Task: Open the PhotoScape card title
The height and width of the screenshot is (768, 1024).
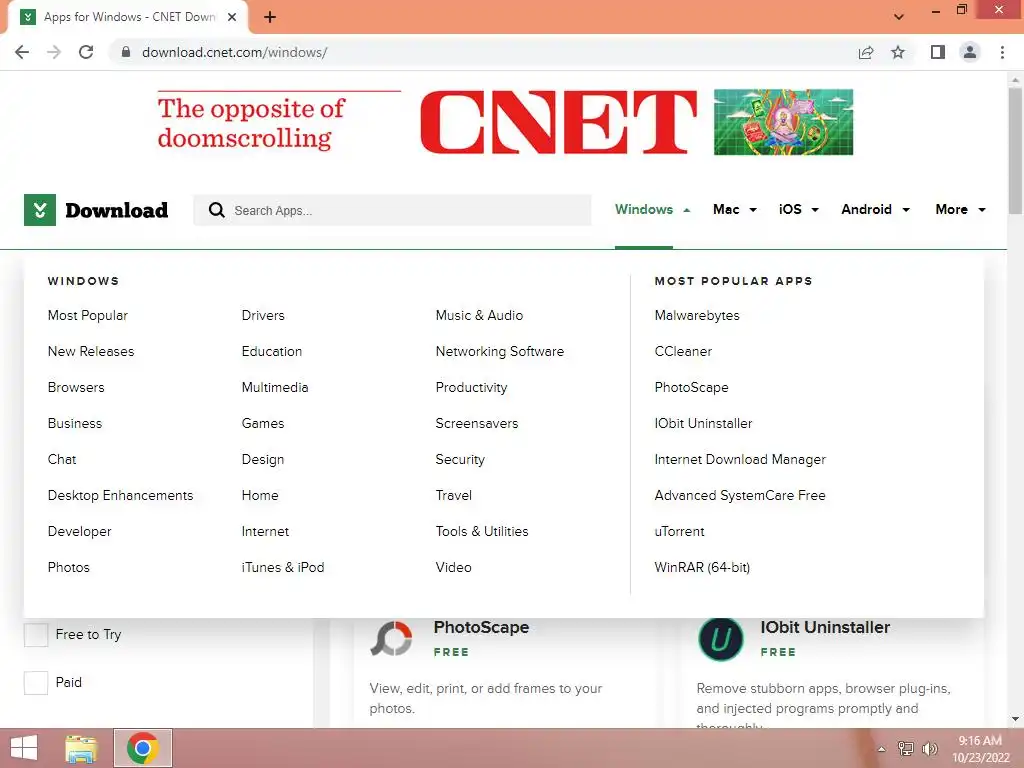Action: pyautogui.click(x=481, y=627)
